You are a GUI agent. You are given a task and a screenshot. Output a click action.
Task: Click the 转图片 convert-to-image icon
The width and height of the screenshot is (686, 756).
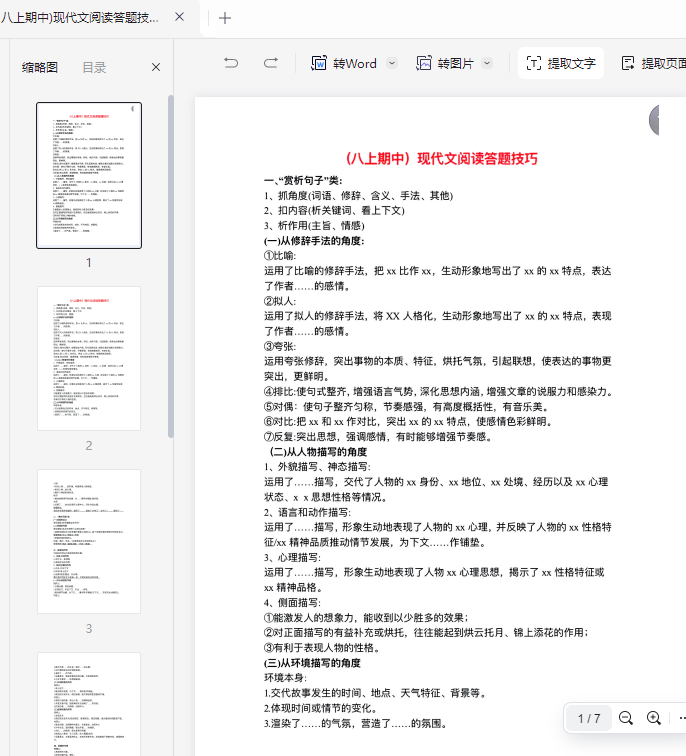click(x=424, y=63)
